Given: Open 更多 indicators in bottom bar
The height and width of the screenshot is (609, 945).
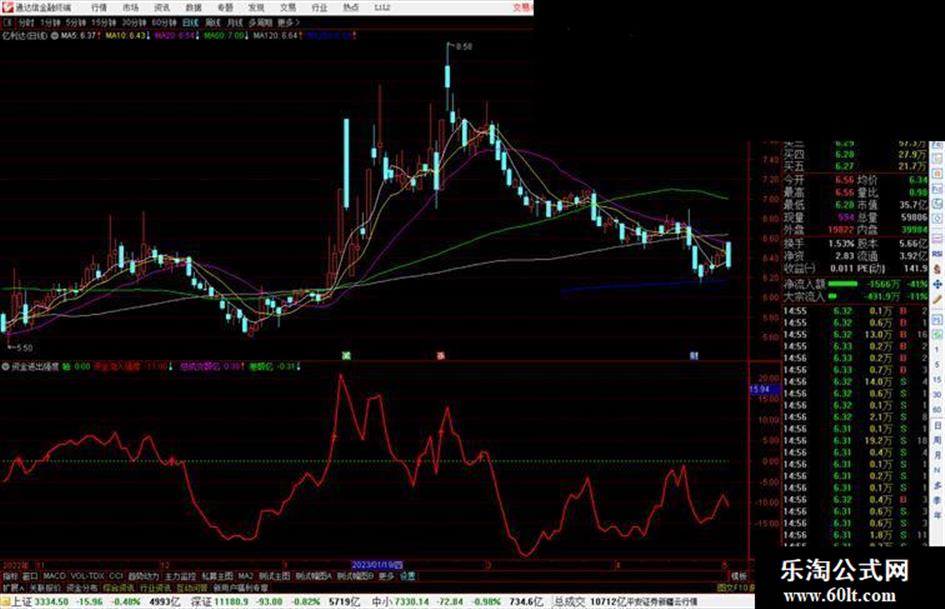Looking at the screenshot, I should 386,576.
